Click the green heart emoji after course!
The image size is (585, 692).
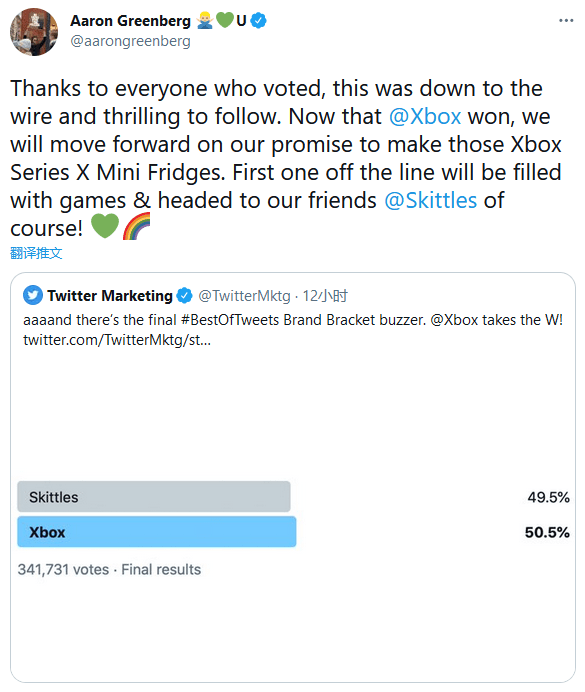point(105,226)
